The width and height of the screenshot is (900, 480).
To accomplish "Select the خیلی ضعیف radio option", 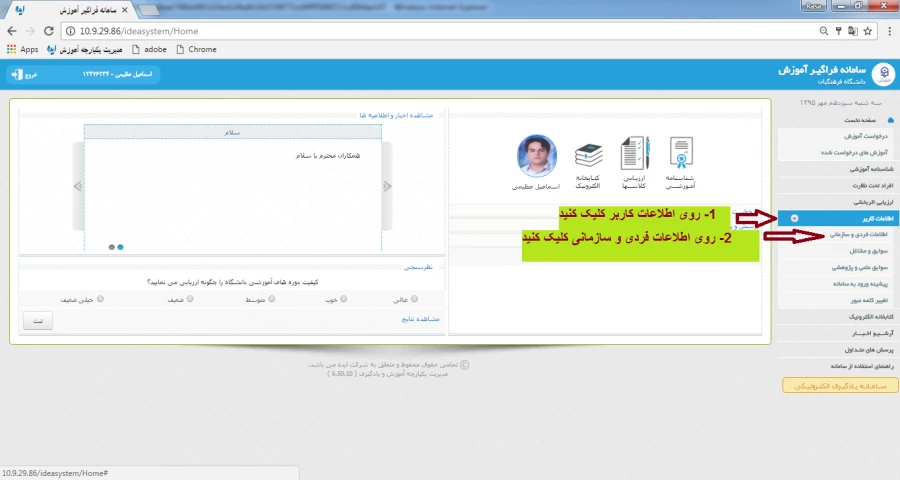I will (100, 299).
